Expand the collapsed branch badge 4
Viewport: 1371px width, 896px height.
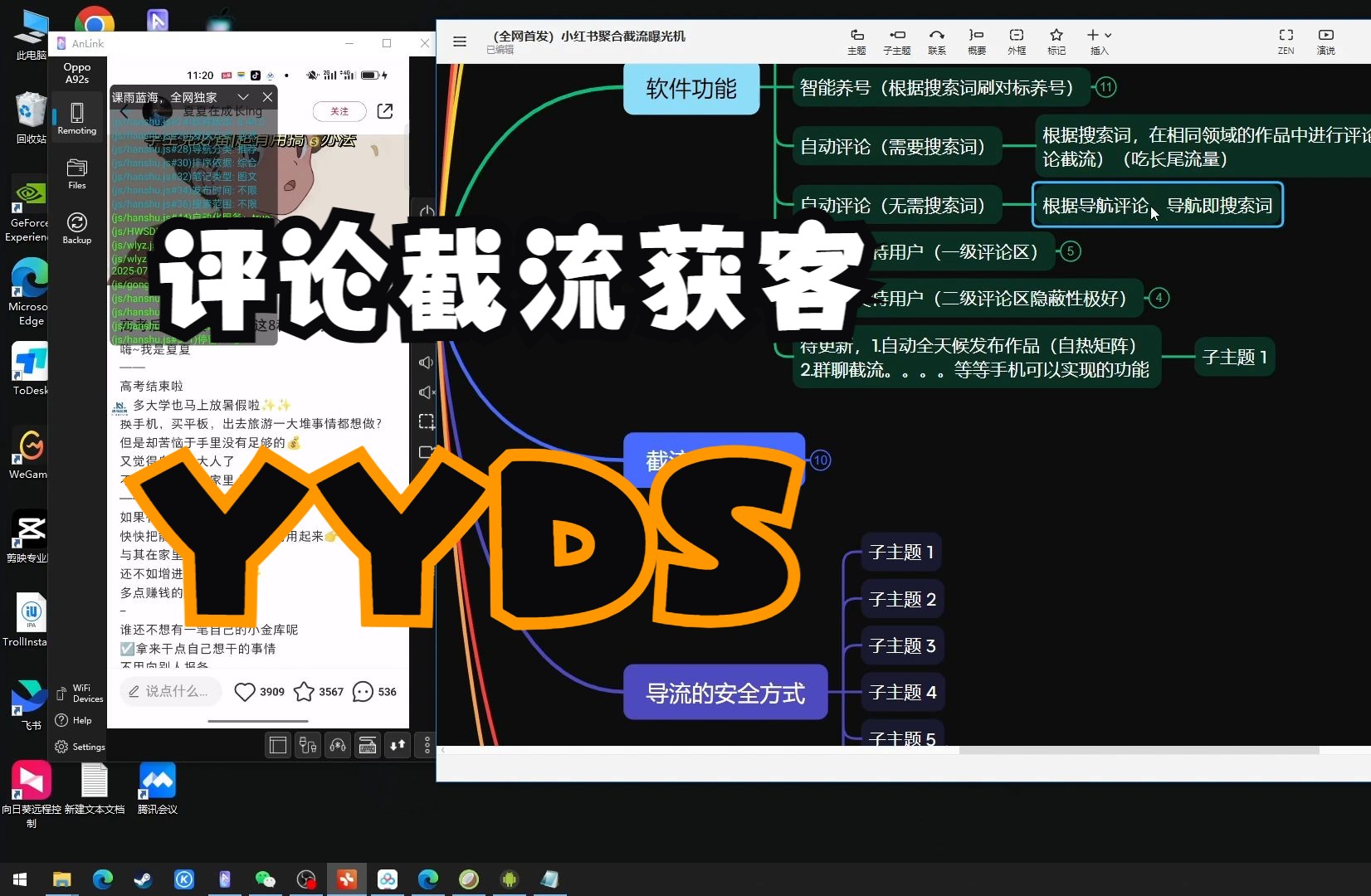point(1159,298)
